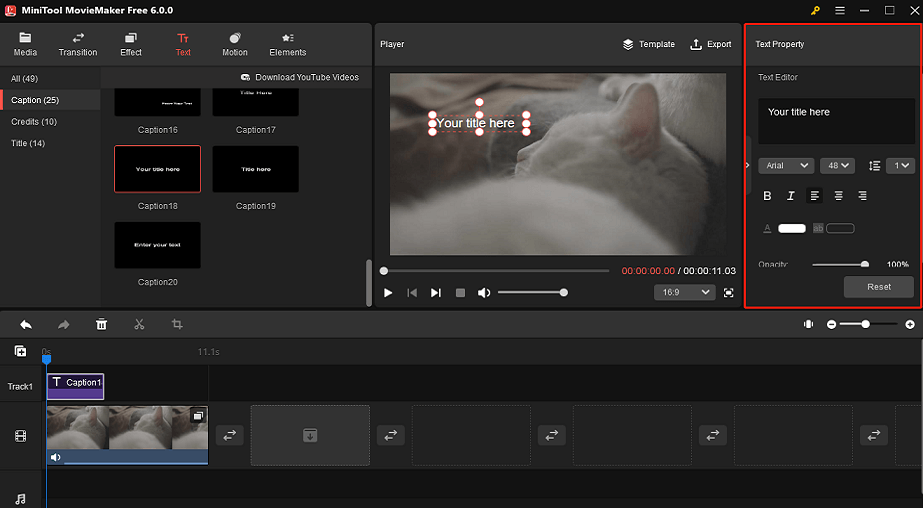Image resolution: width=923 pixels, height=508 pixels.
Task: Expand the 16:9 aspect ratio dropdown
Action: (x=685, y=293)
